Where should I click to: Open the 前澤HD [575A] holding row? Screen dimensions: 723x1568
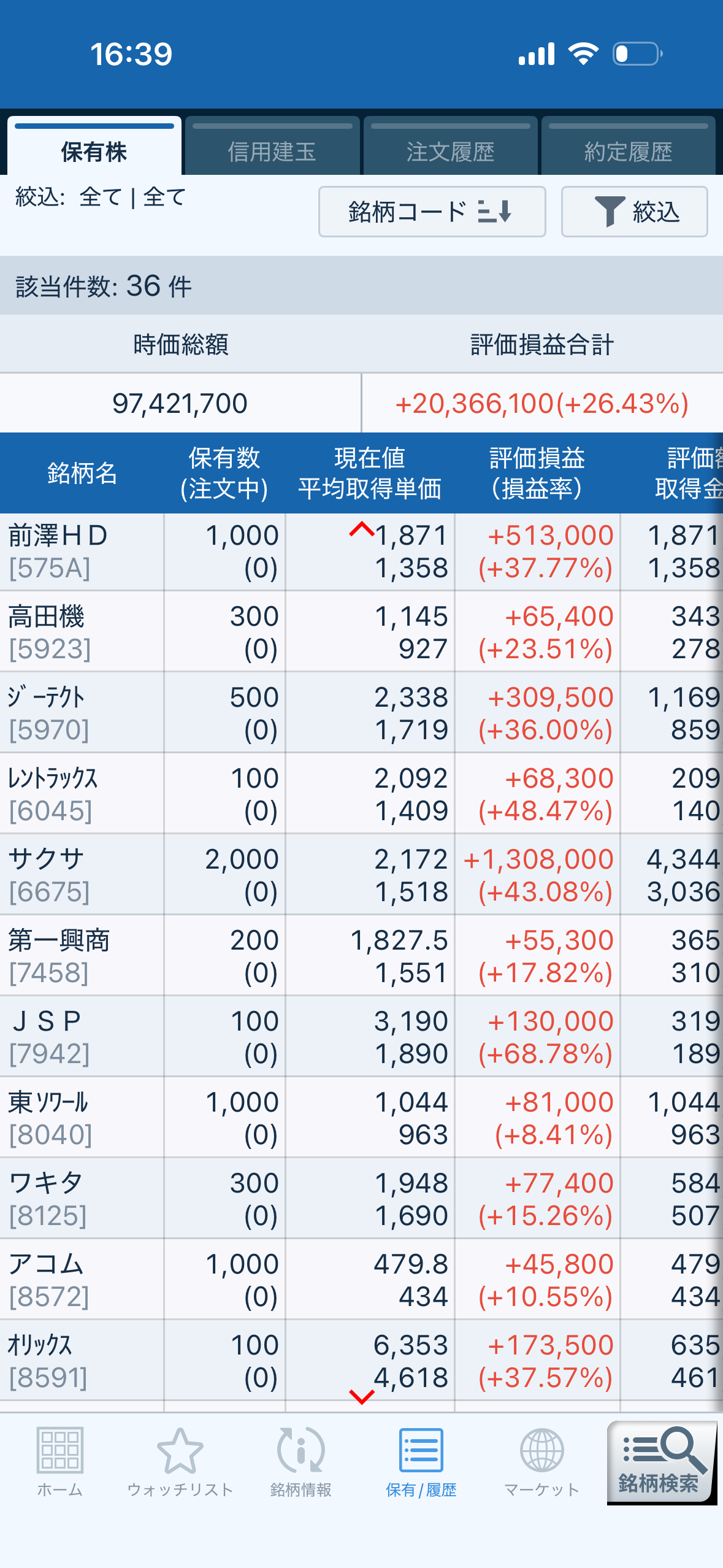coord(361,551)
